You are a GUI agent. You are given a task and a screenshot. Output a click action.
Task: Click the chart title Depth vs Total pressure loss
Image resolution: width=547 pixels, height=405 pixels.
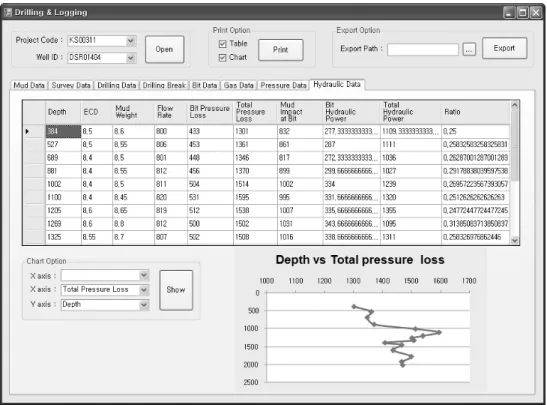tap(360, 260)
